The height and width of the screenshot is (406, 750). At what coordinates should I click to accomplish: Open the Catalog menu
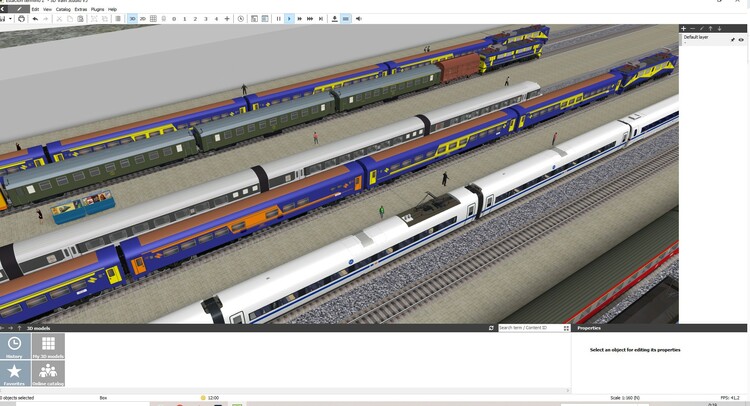point(63,9)
